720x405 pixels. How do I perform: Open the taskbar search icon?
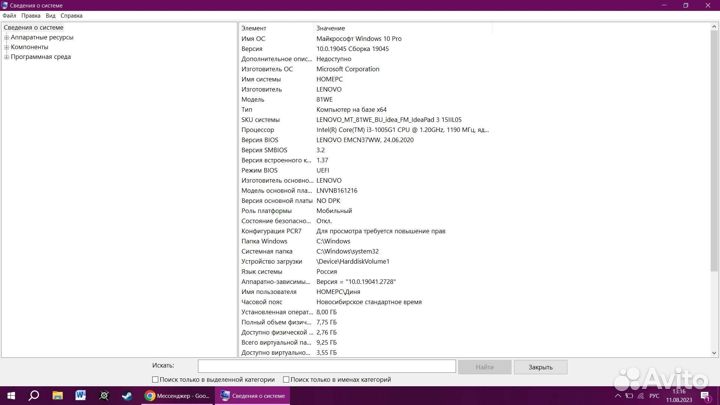point(34,396)
